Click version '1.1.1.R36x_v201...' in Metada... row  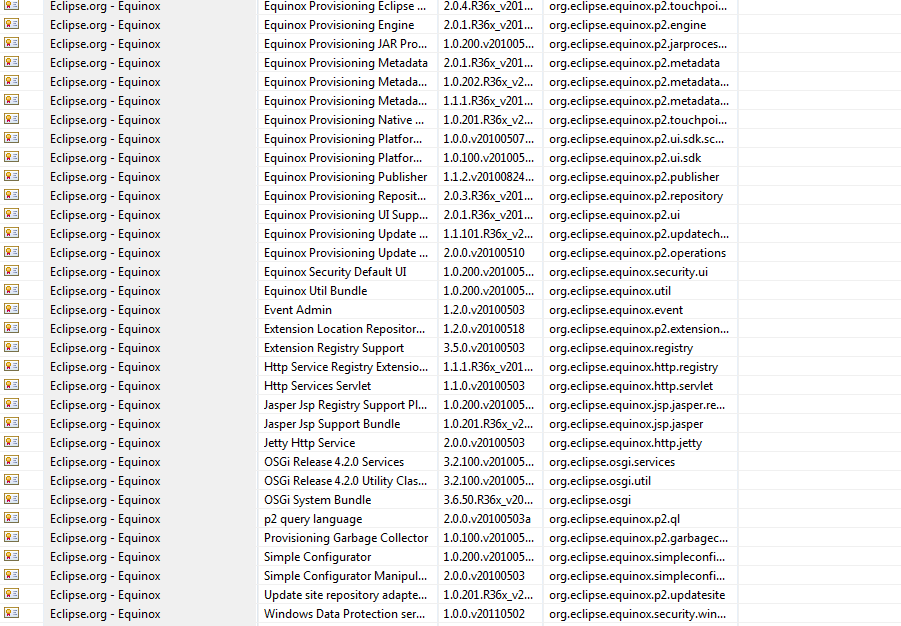488,101
